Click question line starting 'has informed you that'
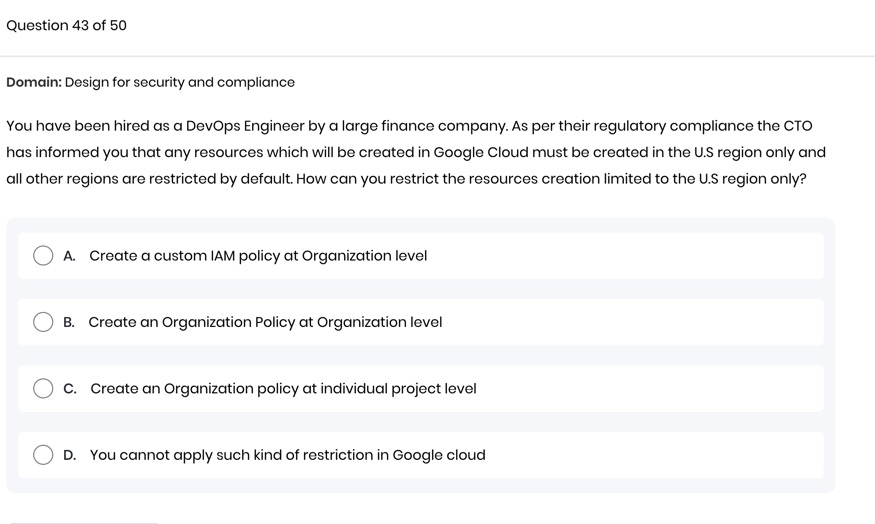Screen dimensions: 875x524 coord(415,152)
